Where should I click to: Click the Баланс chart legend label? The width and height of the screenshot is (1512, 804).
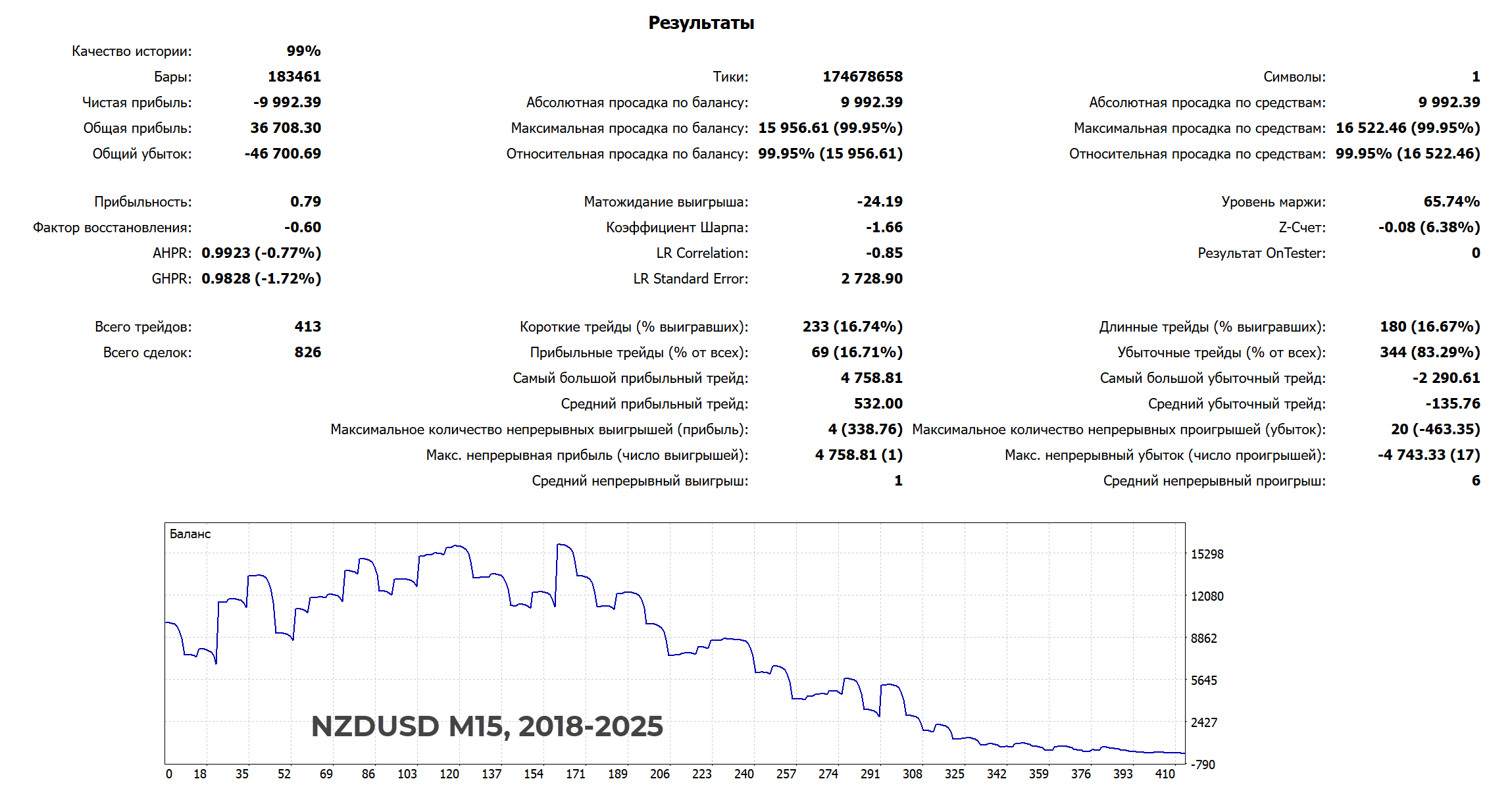coord(190,534)
